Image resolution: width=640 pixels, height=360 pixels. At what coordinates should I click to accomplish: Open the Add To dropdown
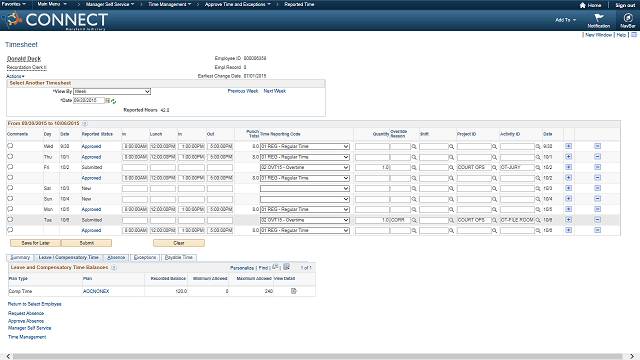(565, 20)
